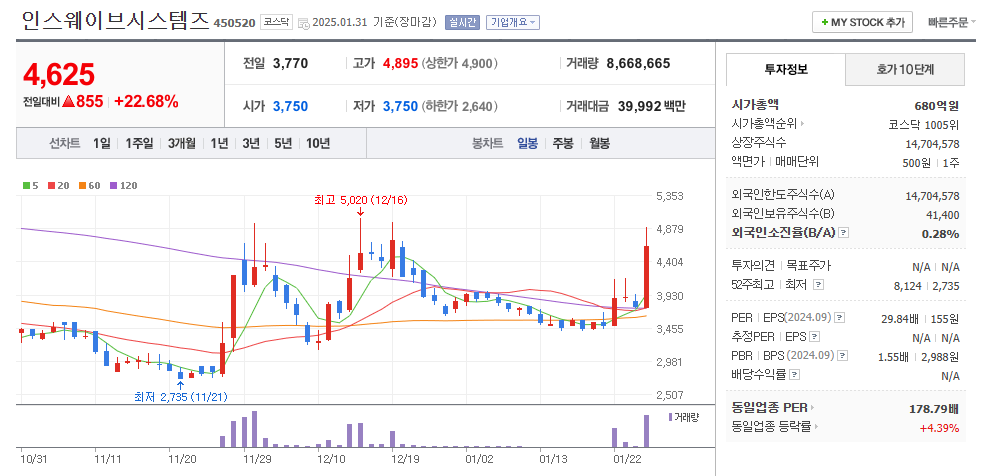Click the green 5-day moving average legend
This screenshot has height=476, width=988.
click(x=30, y=185)
